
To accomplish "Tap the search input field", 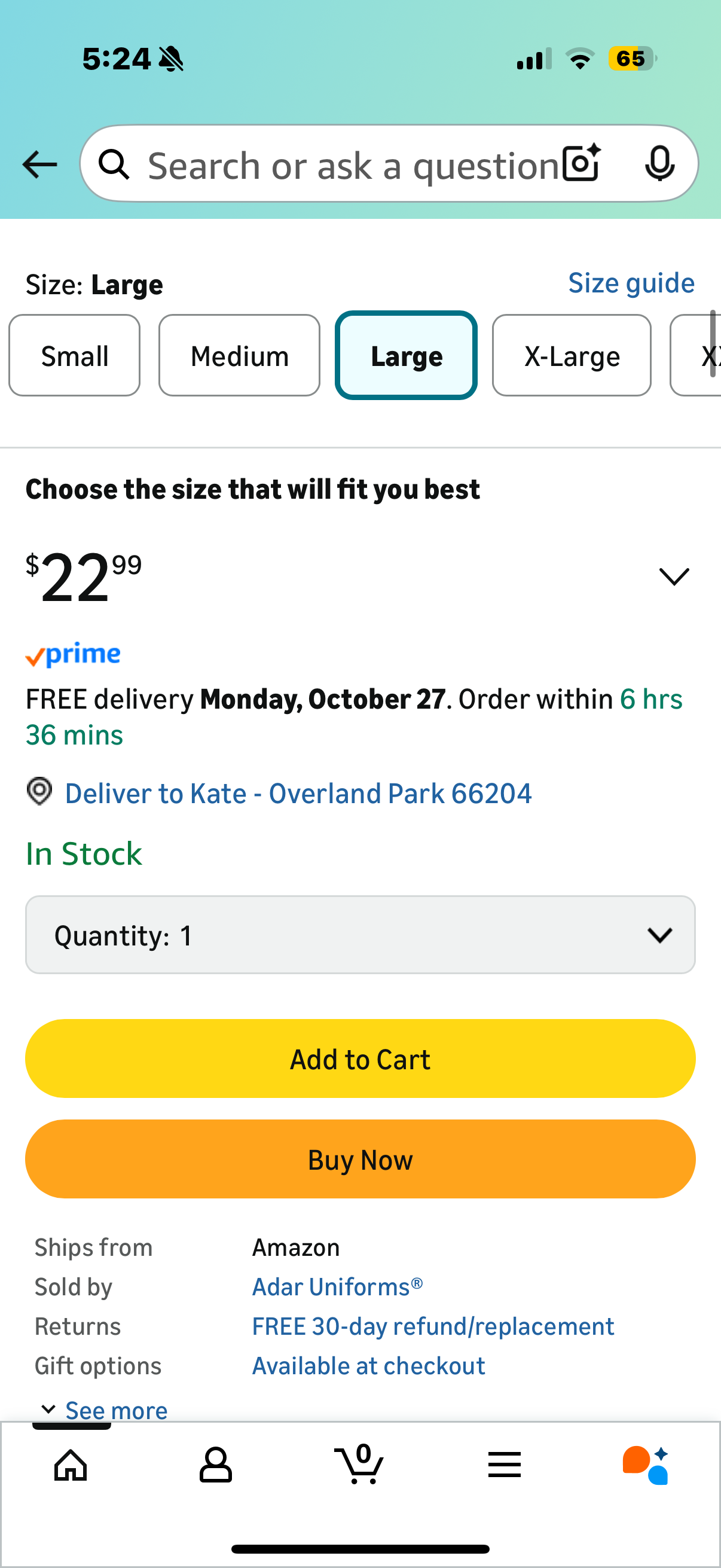I will pos(353,164).
